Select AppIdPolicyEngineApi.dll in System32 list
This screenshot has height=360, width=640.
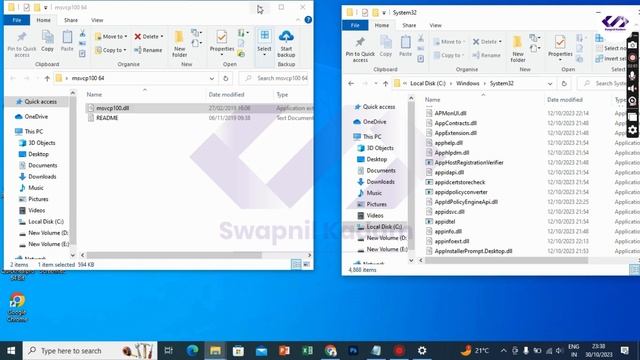pos(466,202)
